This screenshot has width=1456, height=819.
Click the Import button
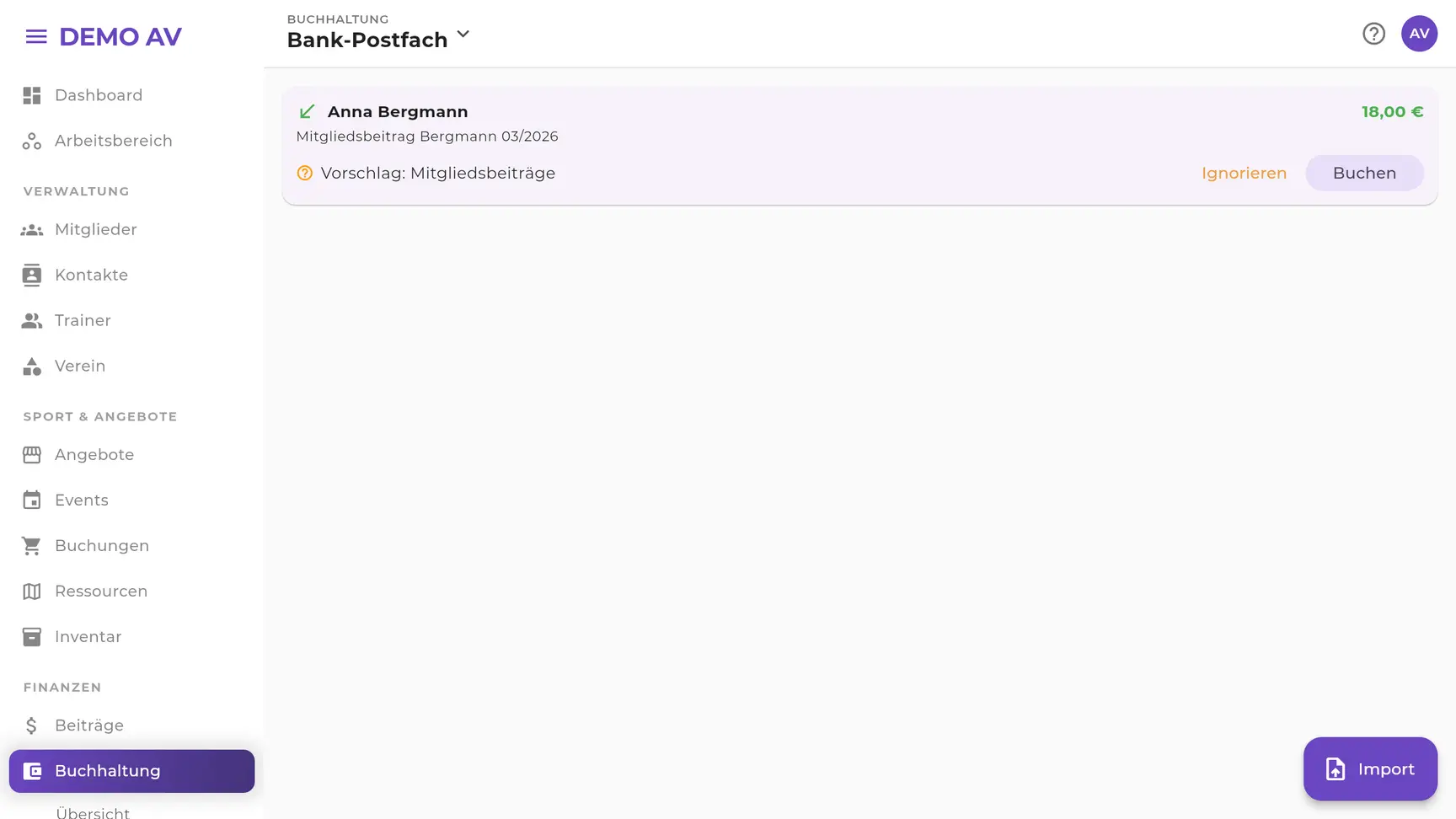pyautogui.click(x=1370, y=769)
